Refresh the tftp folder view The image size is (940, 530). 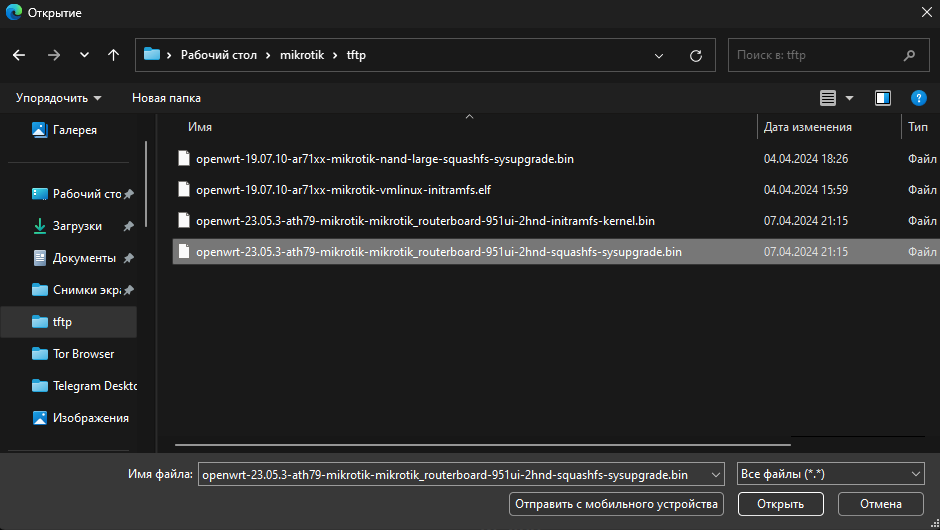696,56
